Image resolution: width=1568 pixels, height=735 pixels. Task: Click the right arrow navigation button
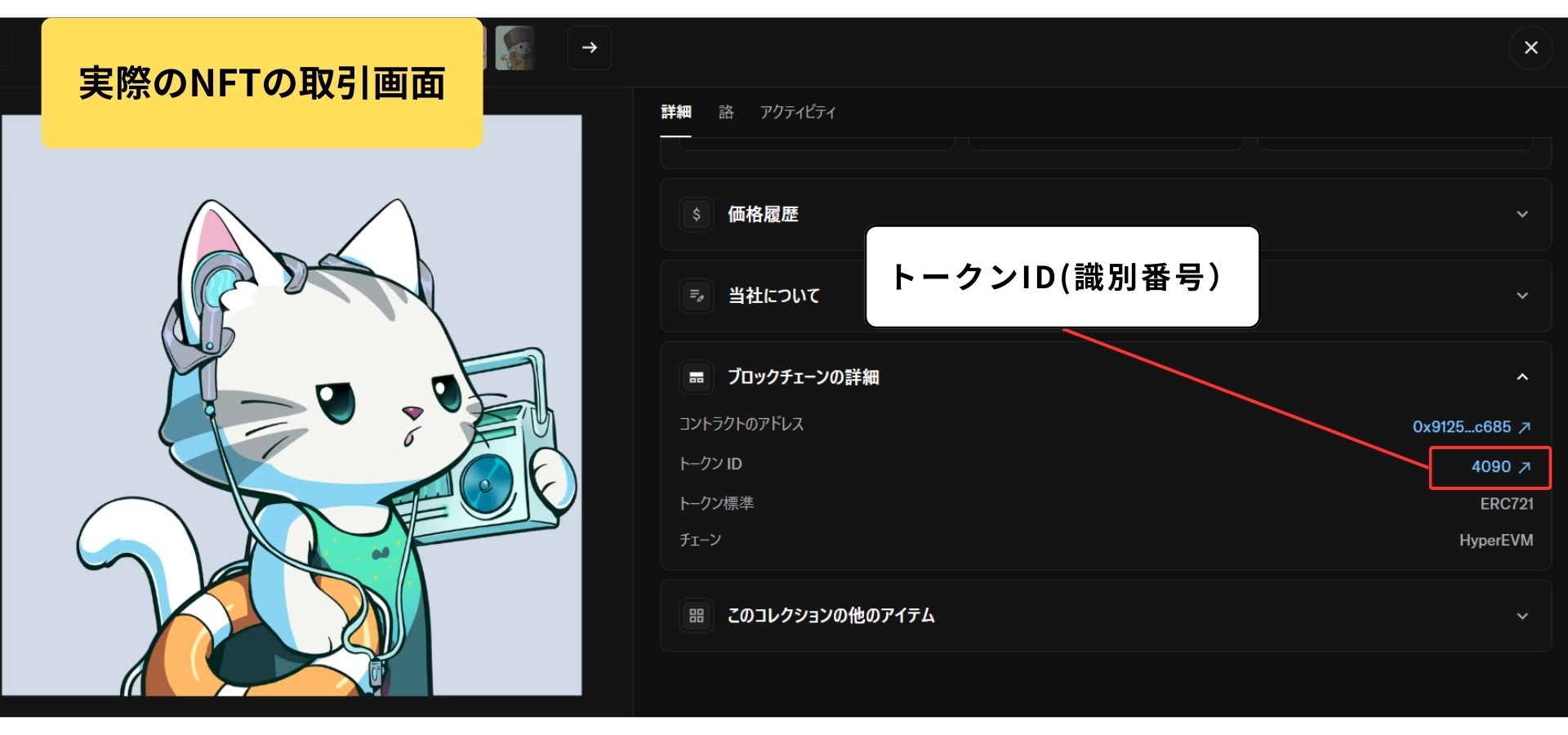point(589,47)
